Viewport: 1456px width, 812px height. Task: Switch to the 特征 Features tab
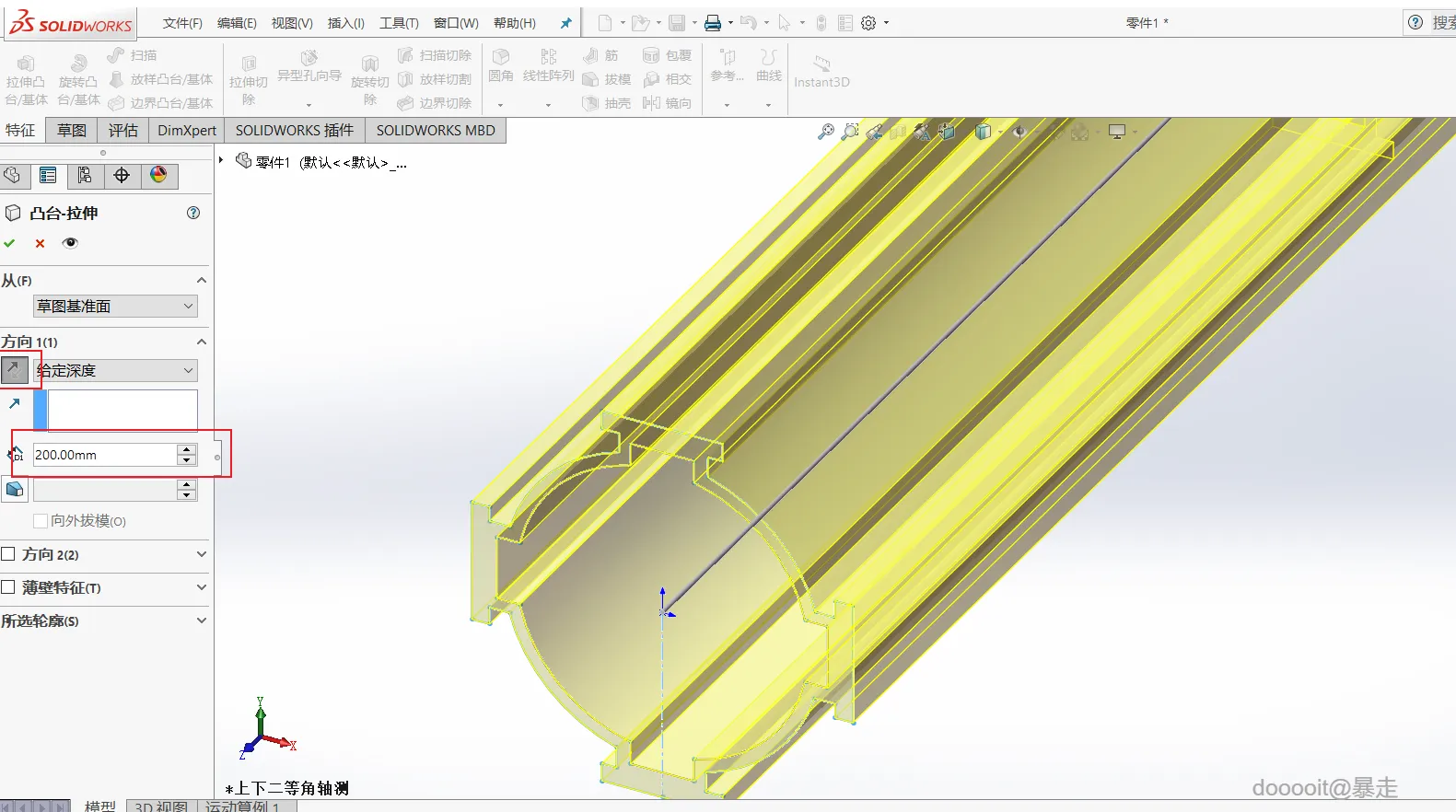(20, 131)
